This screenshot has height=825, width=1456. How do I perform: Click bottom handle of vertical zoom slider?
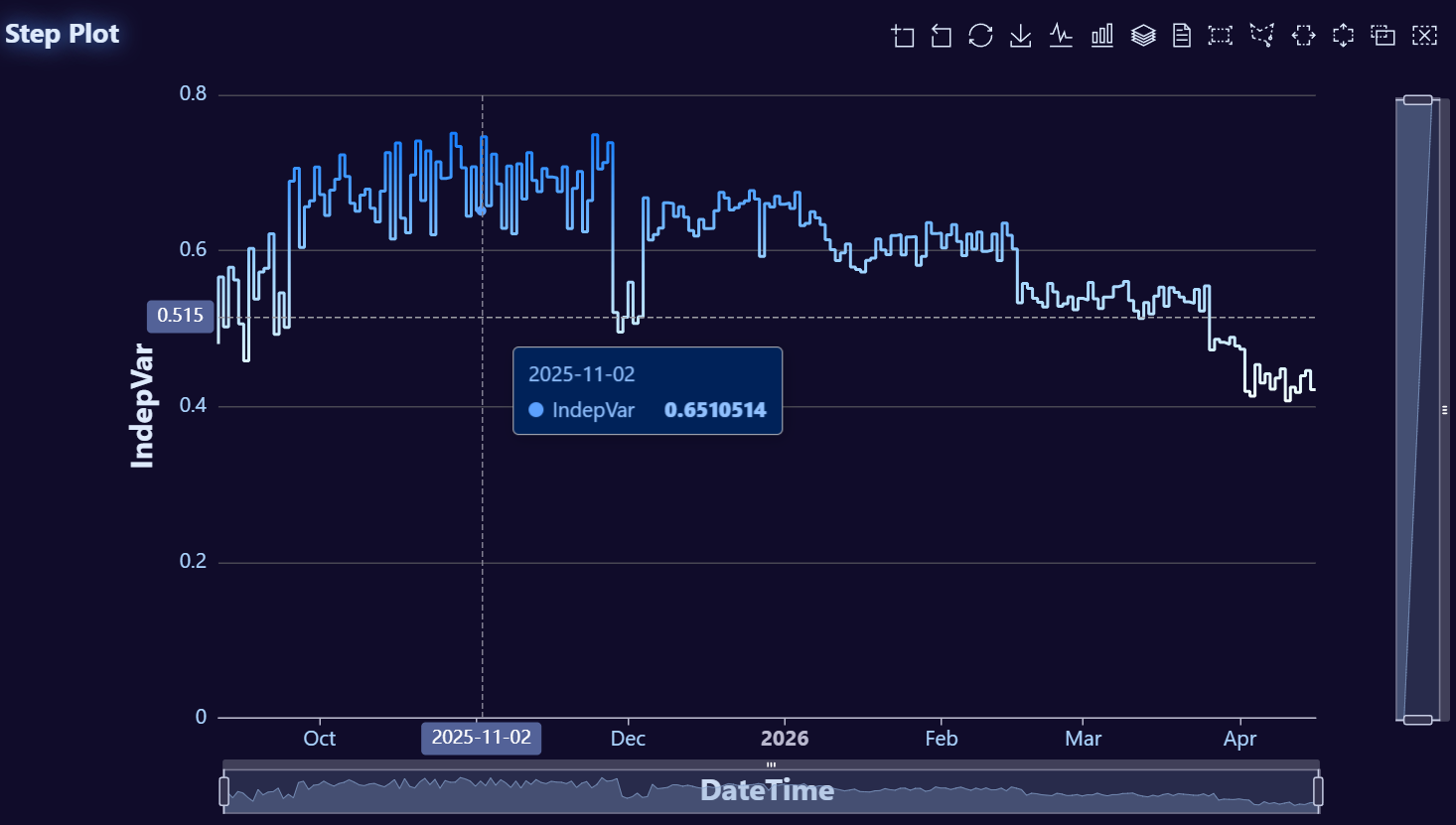(x=1417, y=720)
